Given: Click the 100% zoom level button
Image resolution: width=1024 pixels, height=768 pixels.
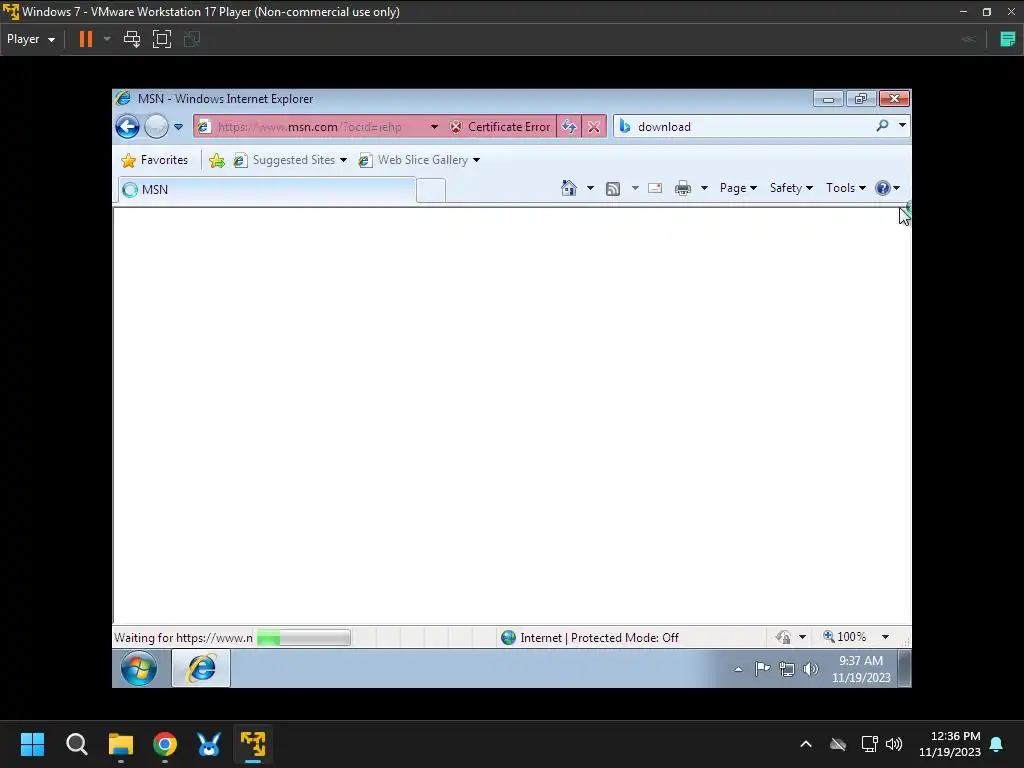Looking at the screenshot, I should tap(845, 637).
